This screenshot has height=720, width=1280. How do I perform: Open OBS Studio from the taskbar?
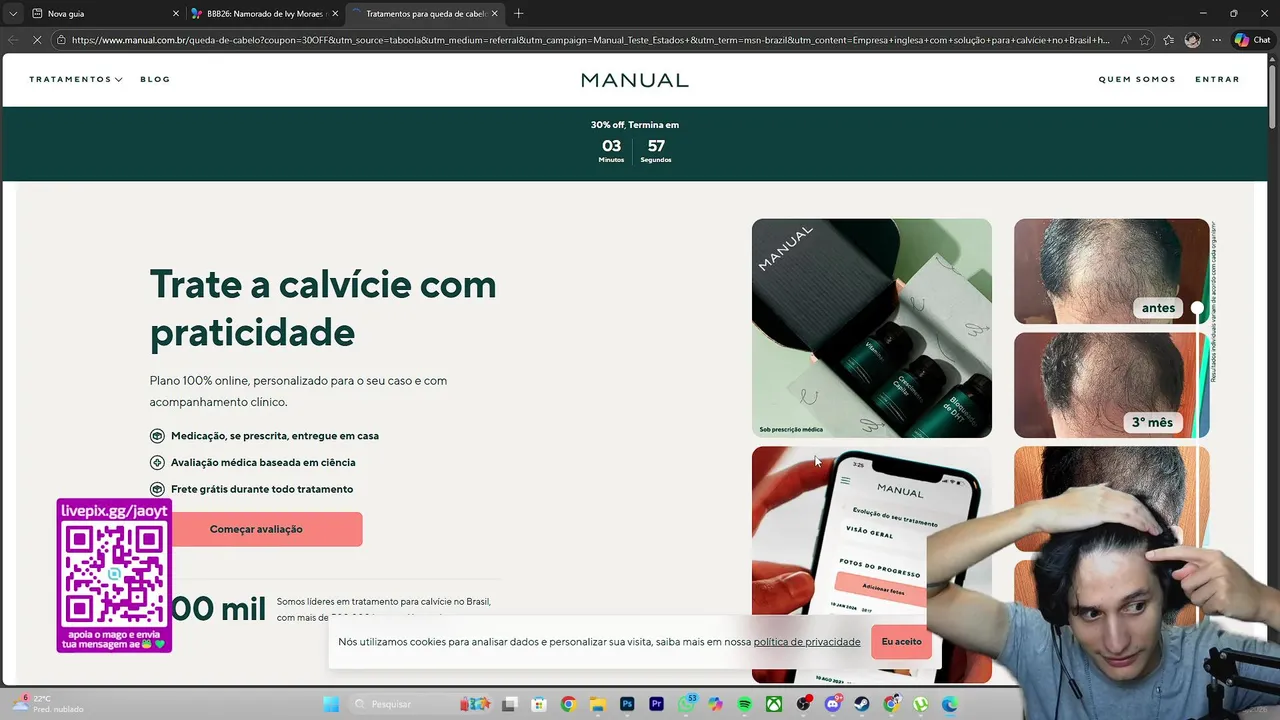click(x=803, y=704)
